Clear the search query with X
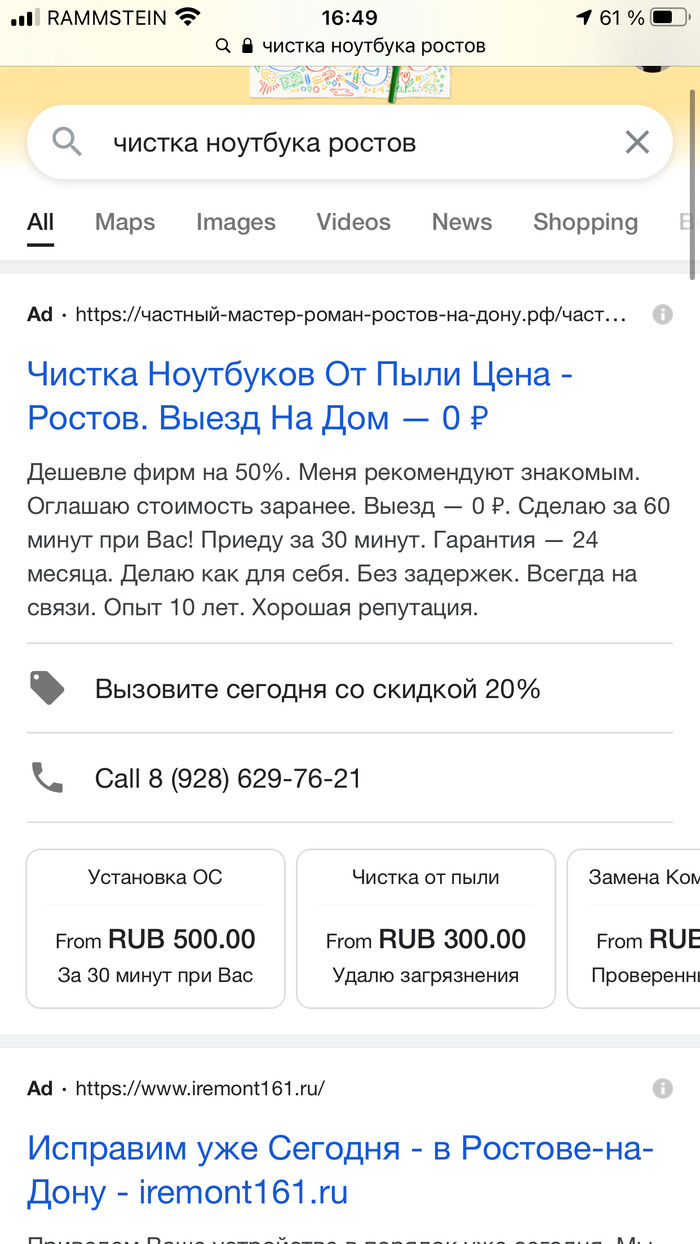This screenshot has height=1244, width=700. (x=637, y=143)
